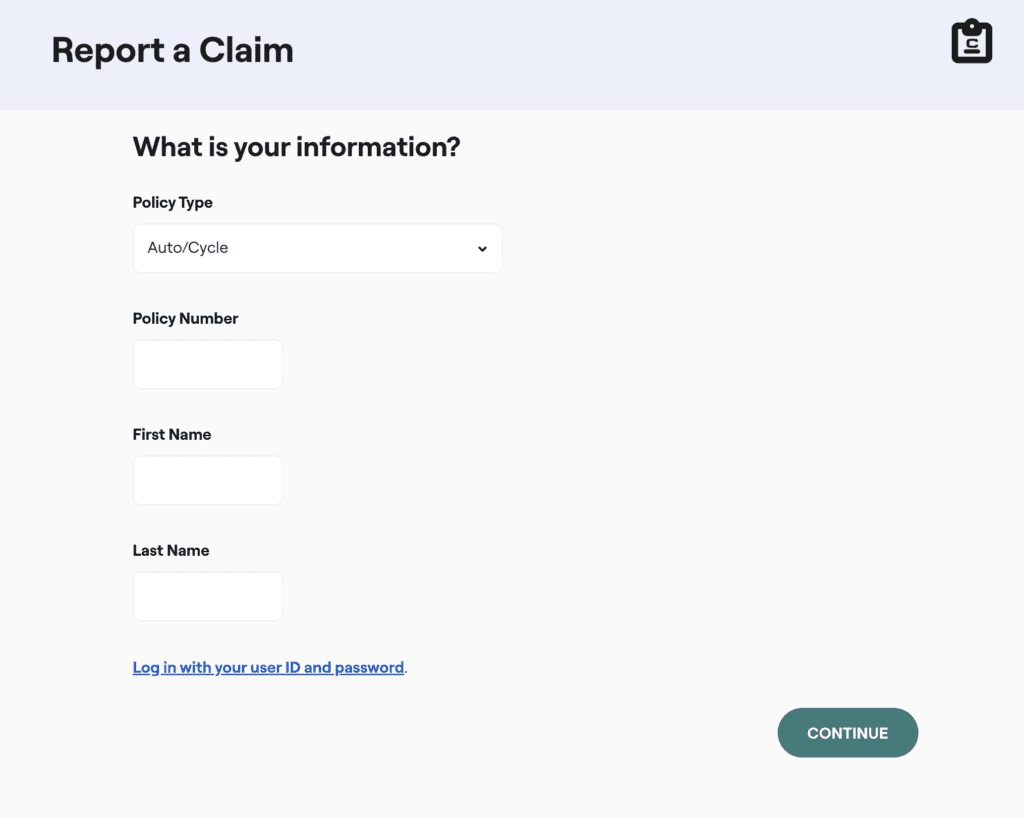This screenshot has width=1024, height=818.
Task: Click into the First Name field
Action: (208, 480)
